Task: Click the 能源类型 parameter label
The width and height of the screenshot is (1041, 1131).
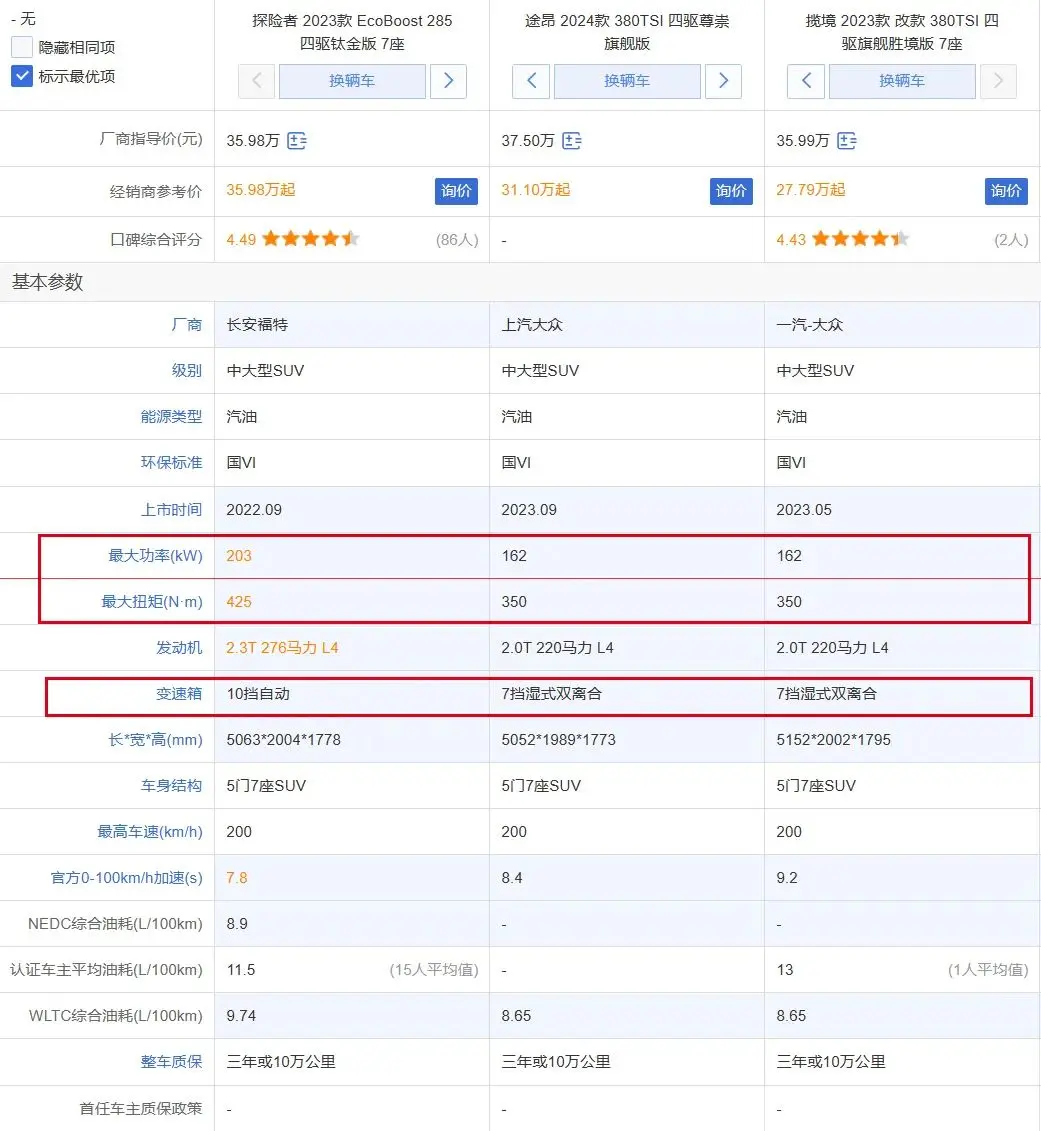Action: tap(172, 417)
